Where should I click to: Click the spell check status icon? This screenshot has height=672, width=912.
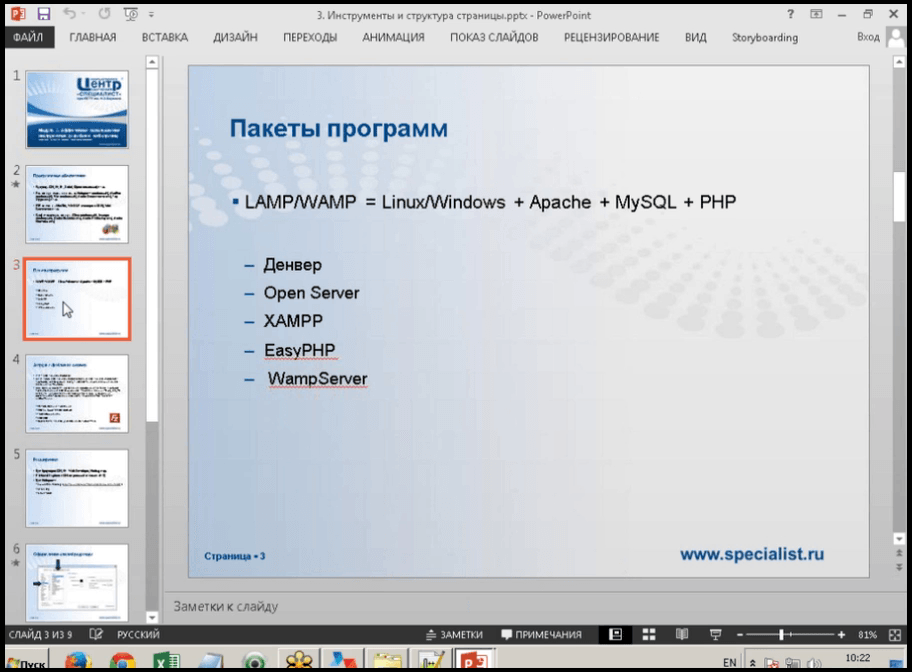96,634
